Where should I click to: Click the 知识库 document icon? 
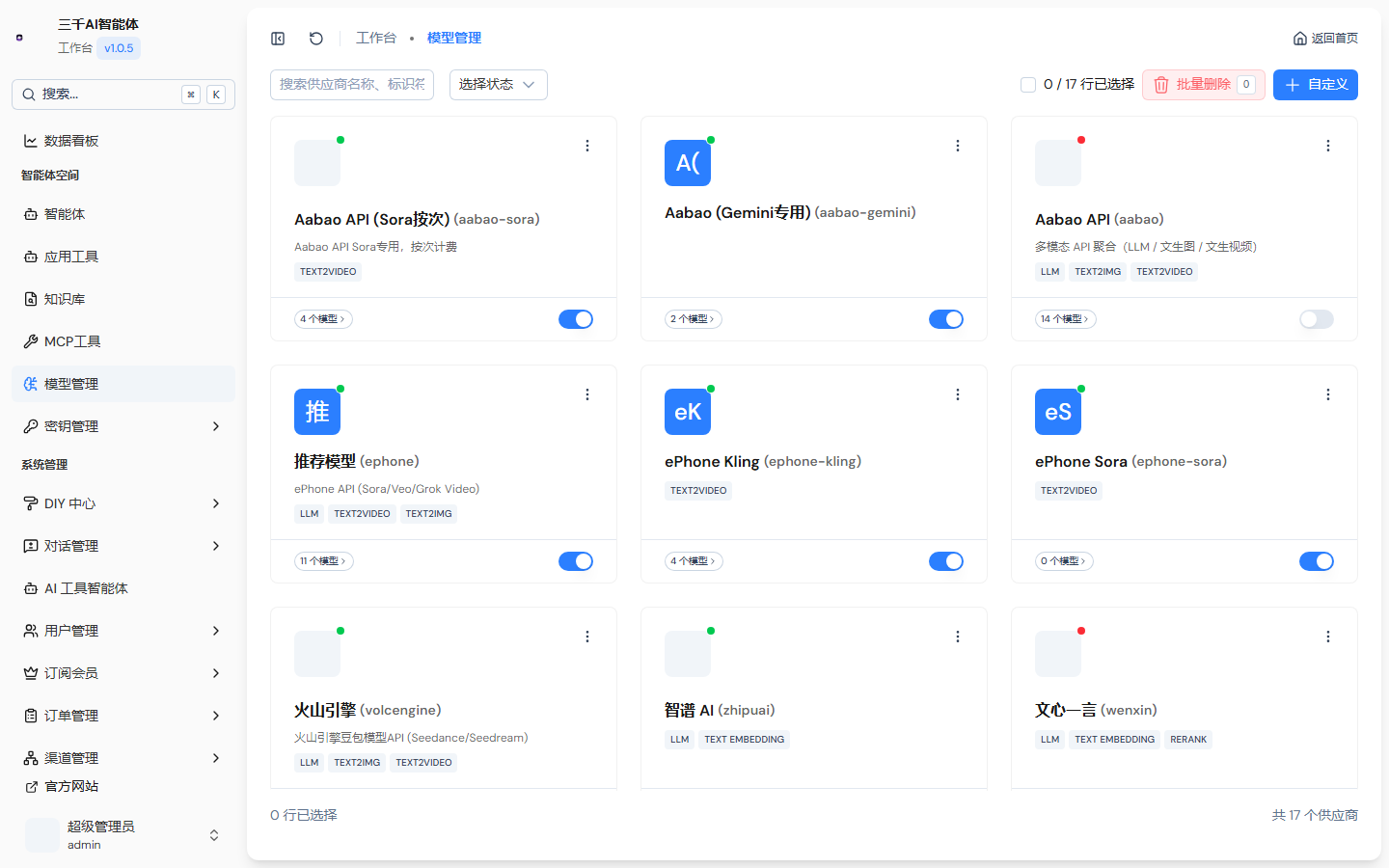(x=31, y=299)
